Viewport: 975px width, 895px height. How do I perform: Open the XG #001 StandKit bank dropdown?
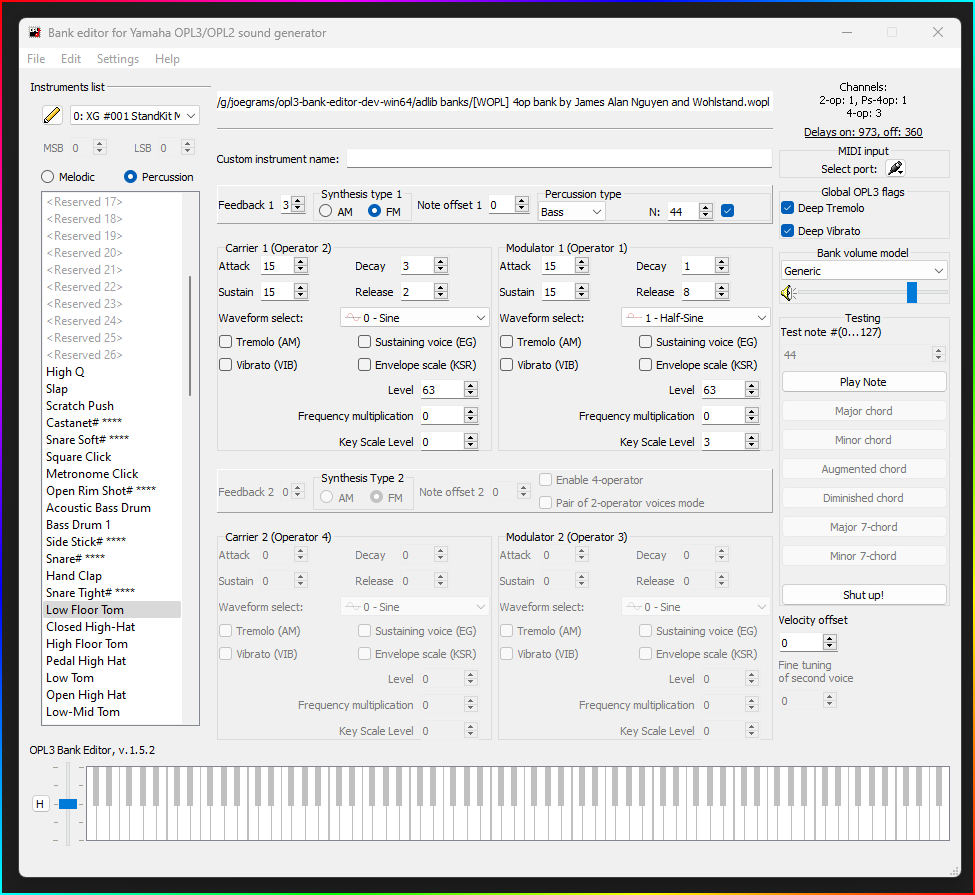pos(134,116)
